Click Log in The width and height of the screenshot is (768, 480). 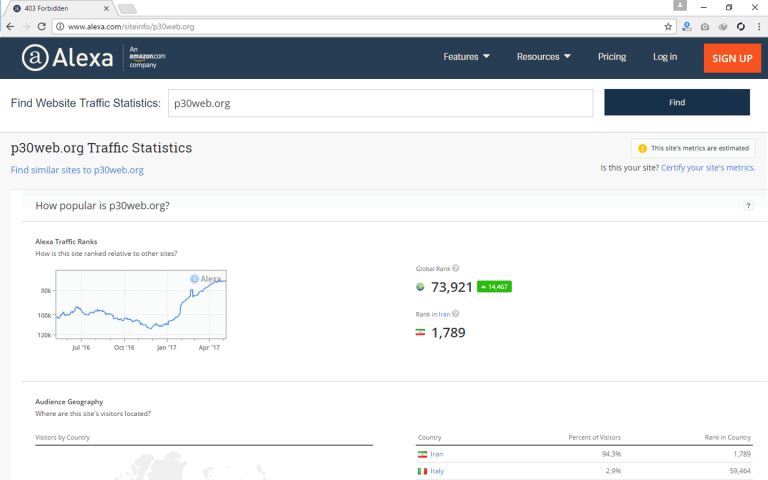(x=665, y=57)
